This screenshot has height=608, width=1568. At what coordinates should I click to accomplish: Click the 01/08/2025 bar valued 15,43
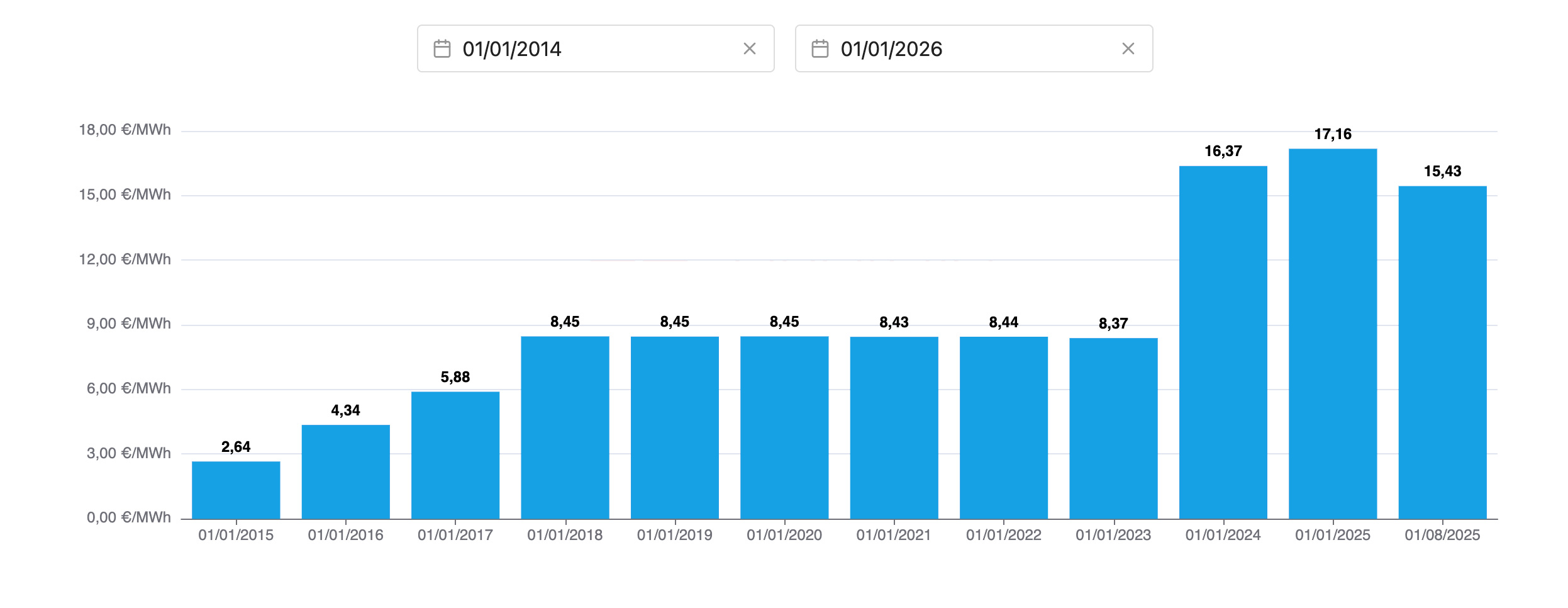tap(1442, 352)
